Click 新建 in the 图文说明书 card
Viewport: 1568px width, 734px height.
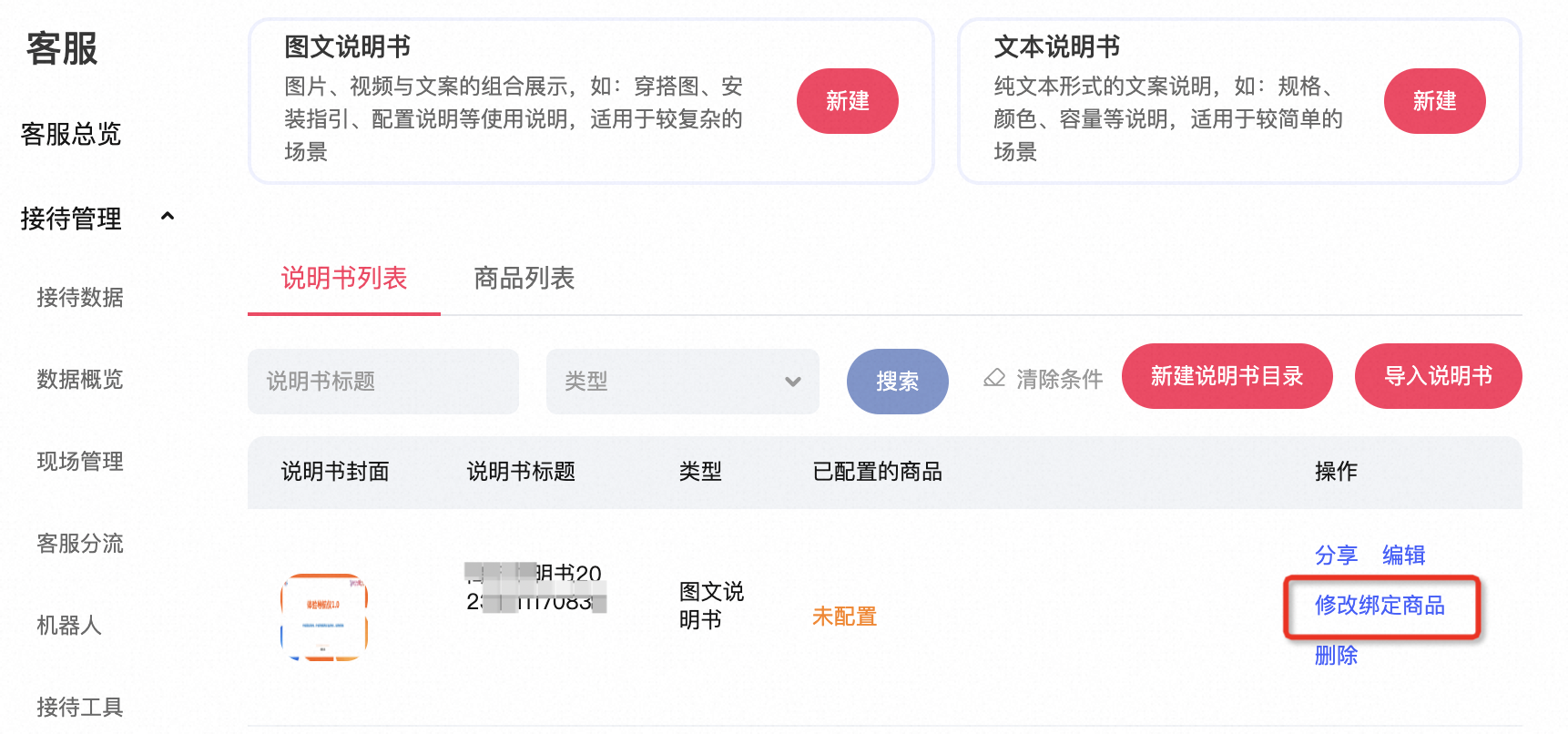point(848,101)
